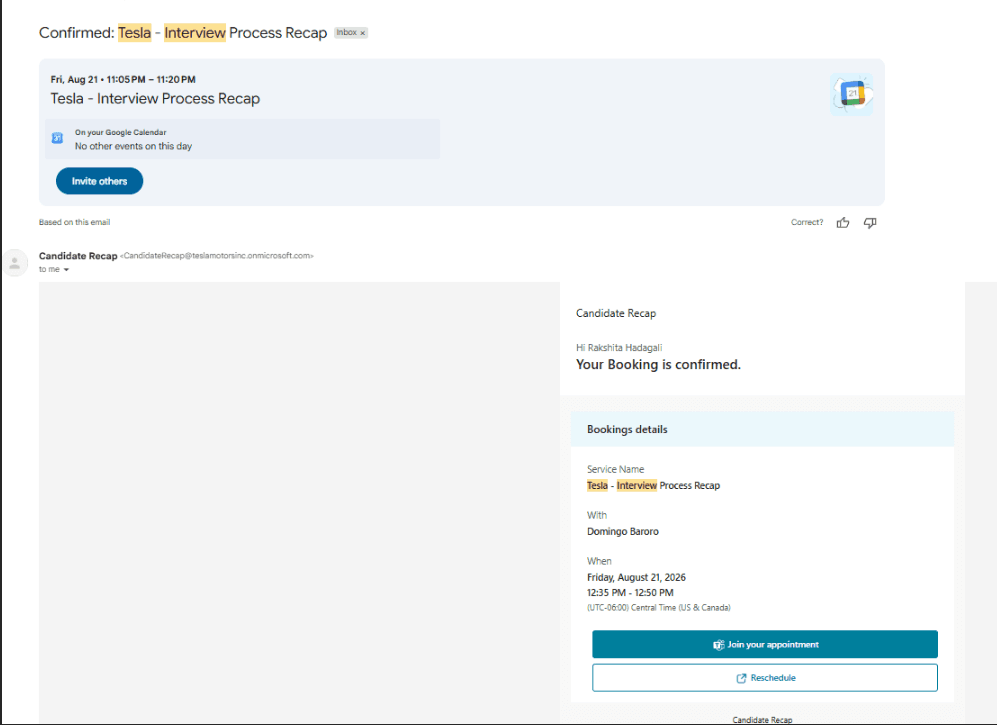Image resolution: width=997 pixels, height=725 pixels.
Task: Click the email subject Confirmed: Tesla - Interview Process Recap
Action: click(183, 33)
